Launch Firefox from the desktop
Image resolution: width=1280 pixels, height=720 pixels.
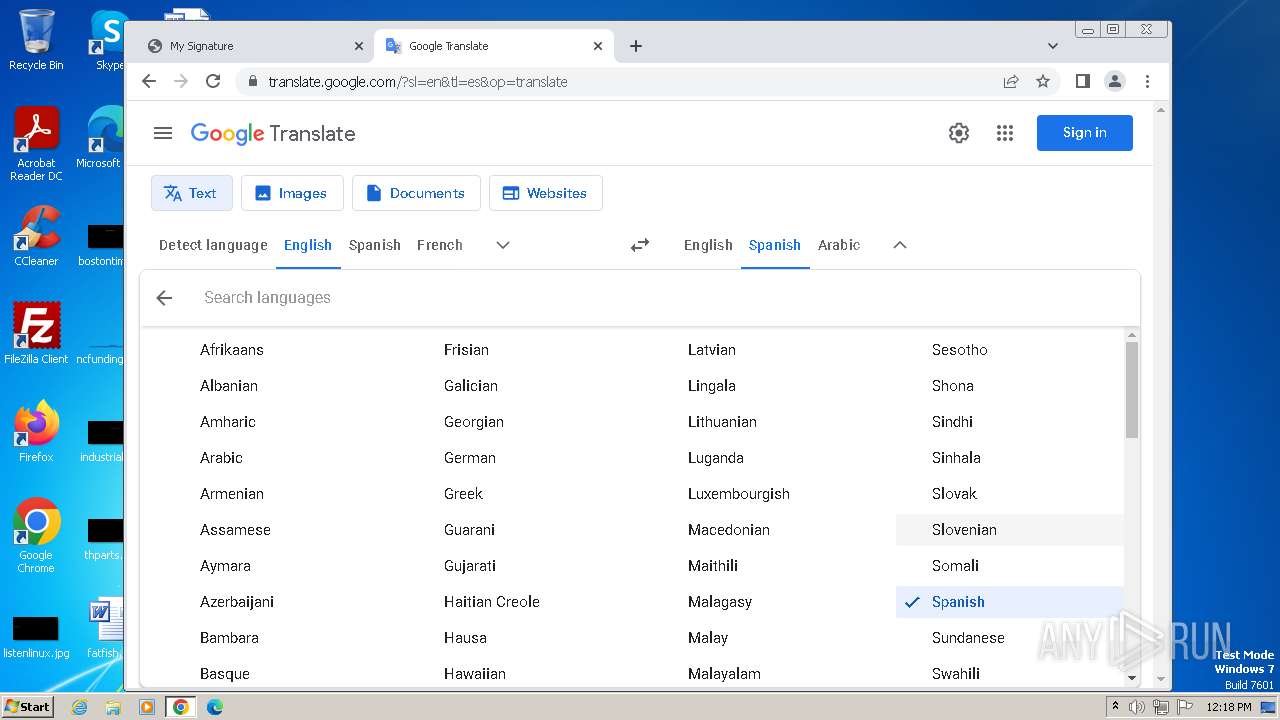coord(36,431)
